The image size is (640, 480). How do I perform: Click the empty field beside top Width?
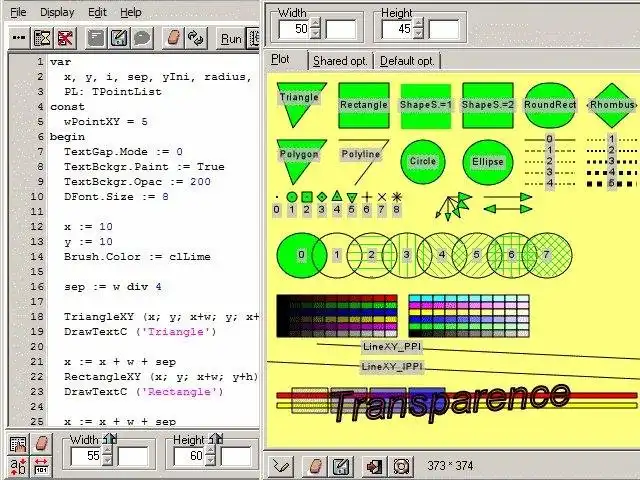(341, 29)
